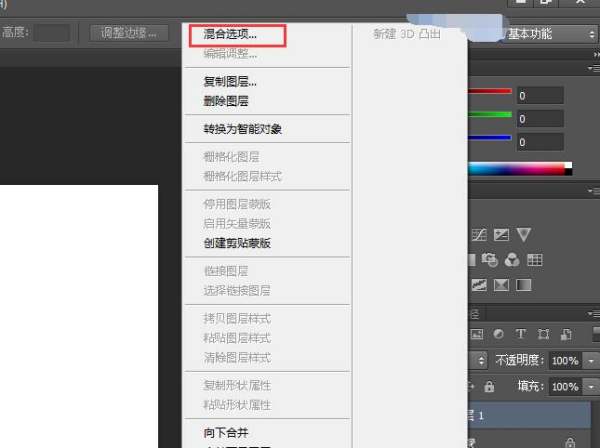Open the 填充 slider dropdown arrow
Image resolution: width=600 pixels, height=448 pixels.
click(591, 386)
